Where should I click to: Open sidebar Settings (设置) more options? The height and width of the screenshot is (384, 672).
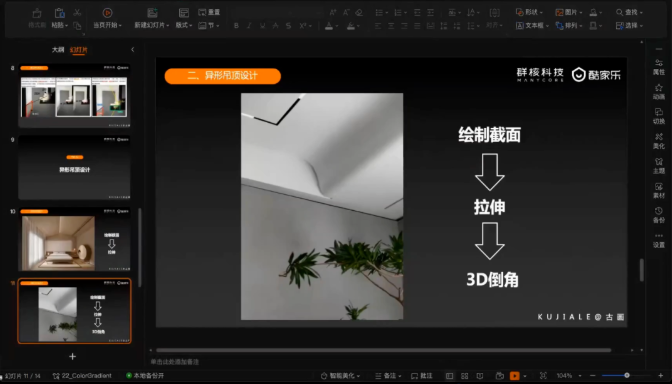pos(659,240)
